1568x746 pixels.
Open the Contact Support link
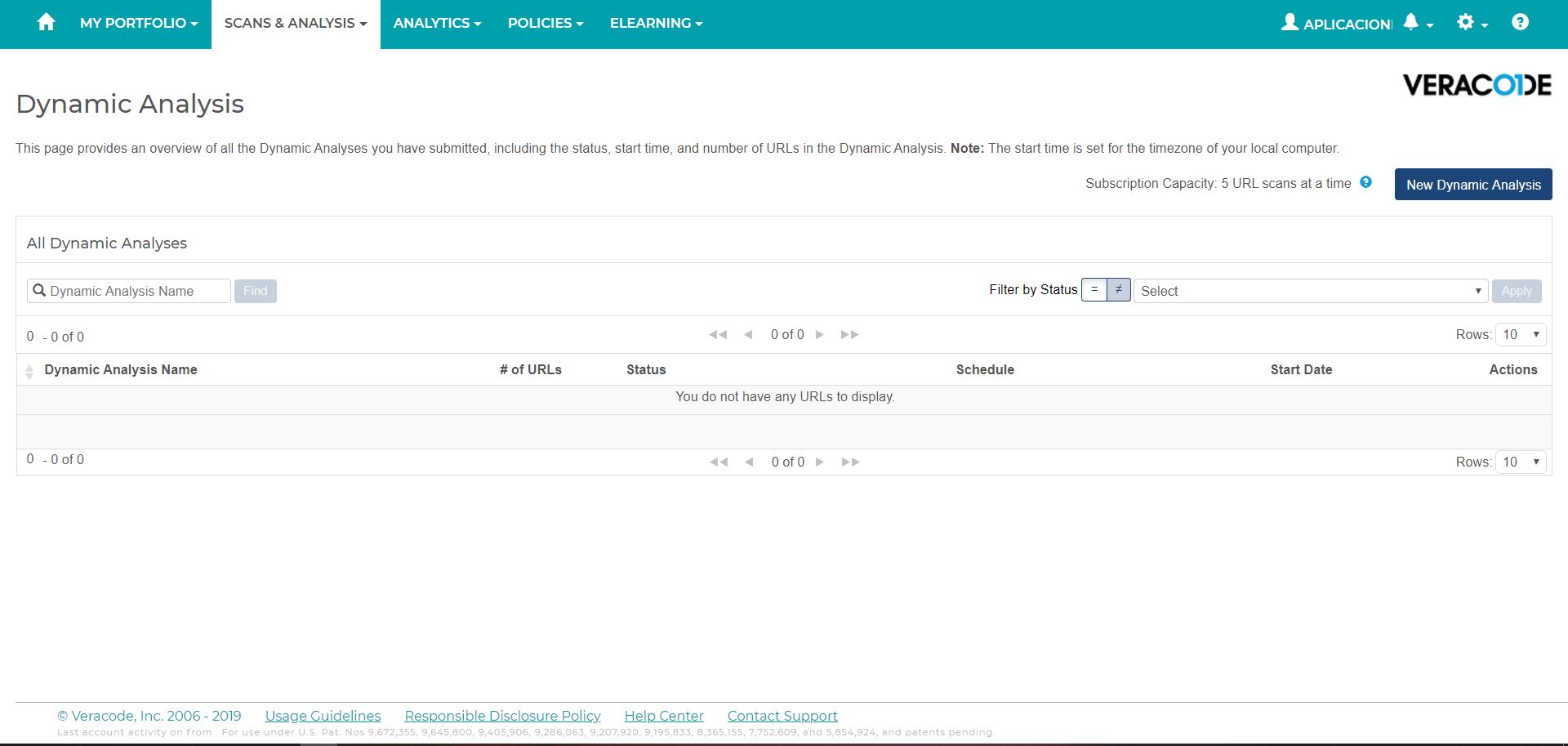(782, 716)
